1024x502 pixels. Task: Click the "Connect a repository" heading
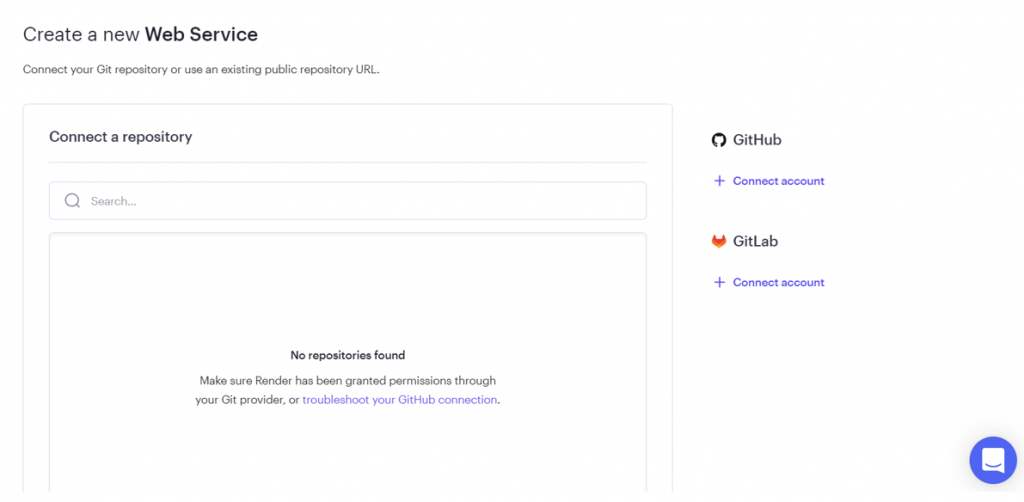120,137
